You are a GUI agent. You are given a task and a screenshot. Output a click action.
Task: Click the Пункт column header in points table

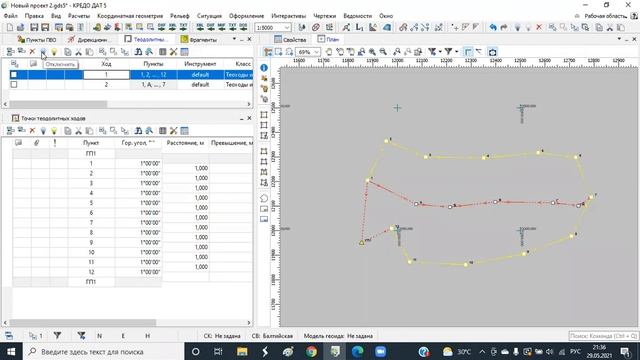click(x=91, y=143)
